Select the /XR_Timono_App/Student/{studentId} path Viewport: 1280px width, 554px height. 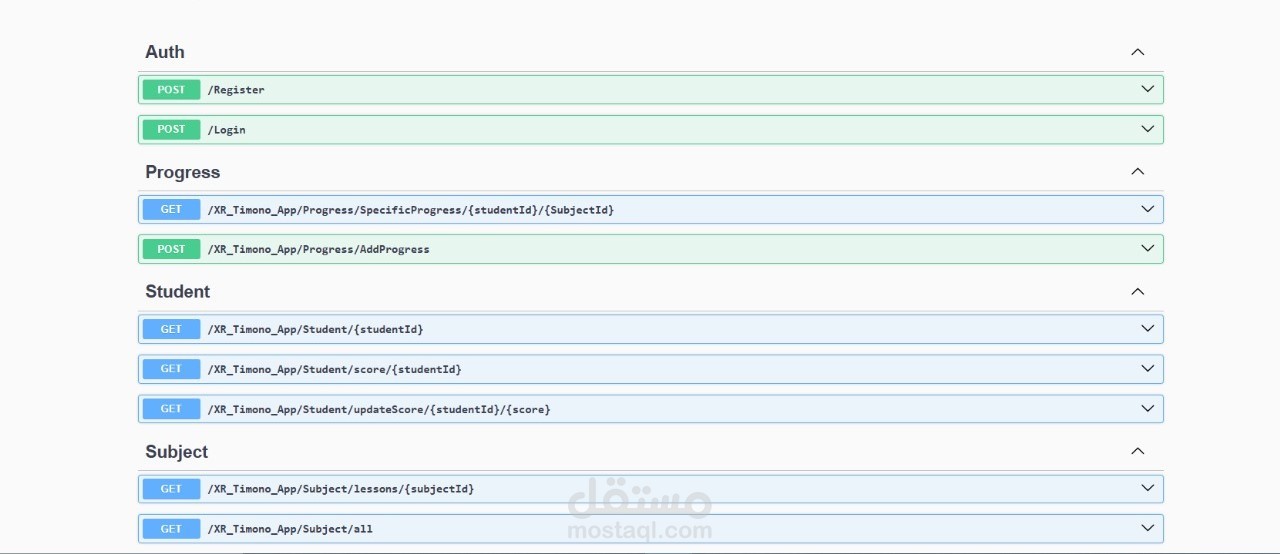pyautogui.click(x=315, y=329)
